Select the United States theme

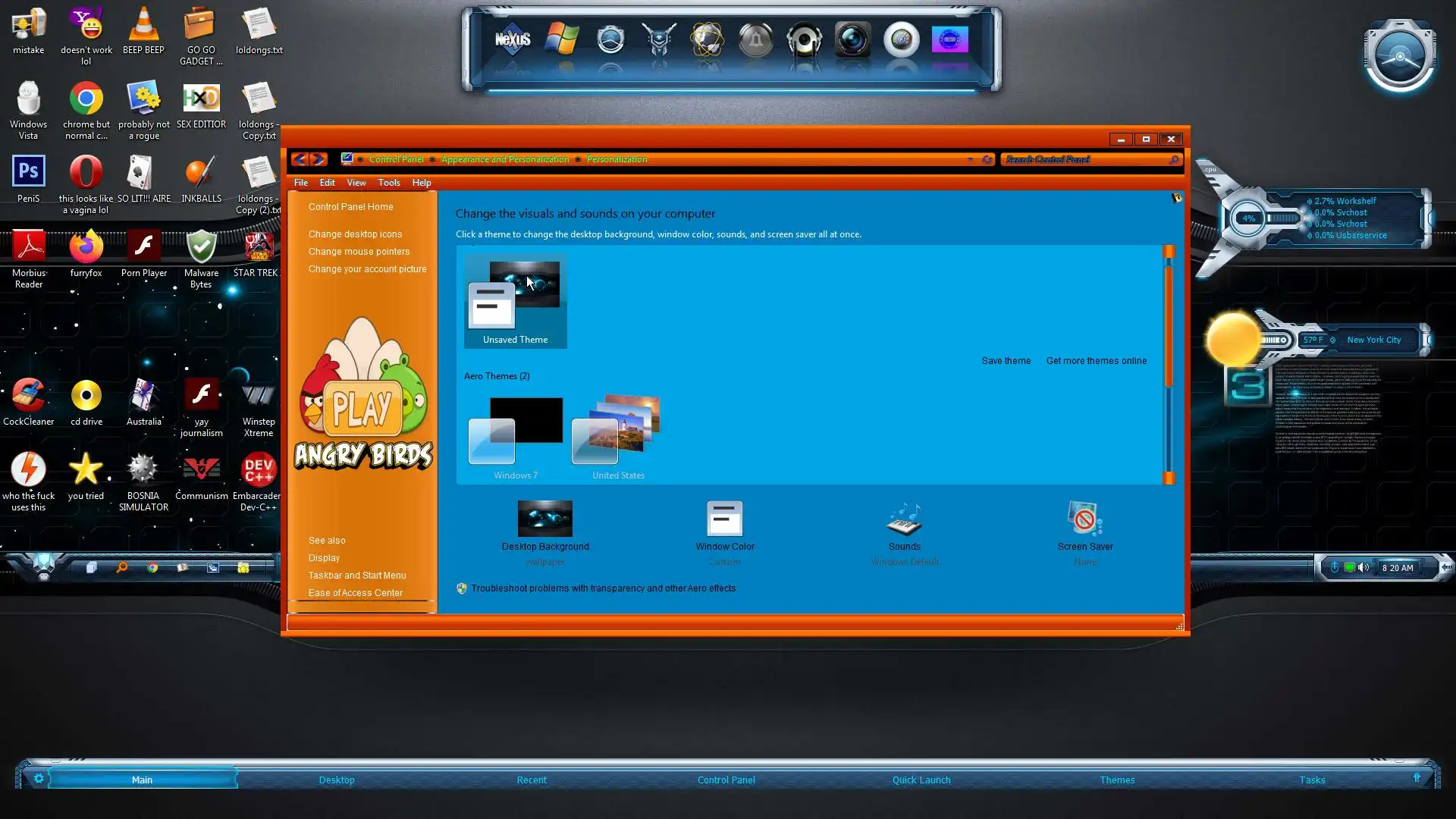pos(617,436)
